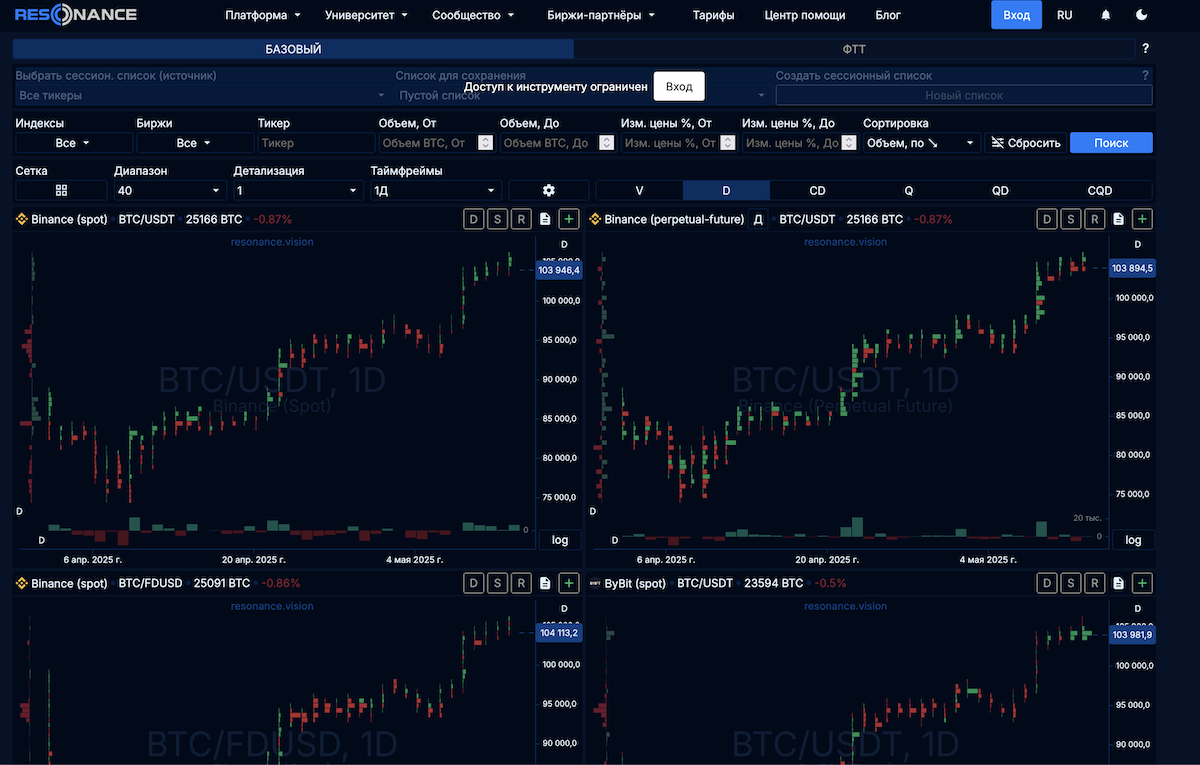Open the Диапазон dropdown set to 40
The image size is (1200, 765).
click(170, 190)
